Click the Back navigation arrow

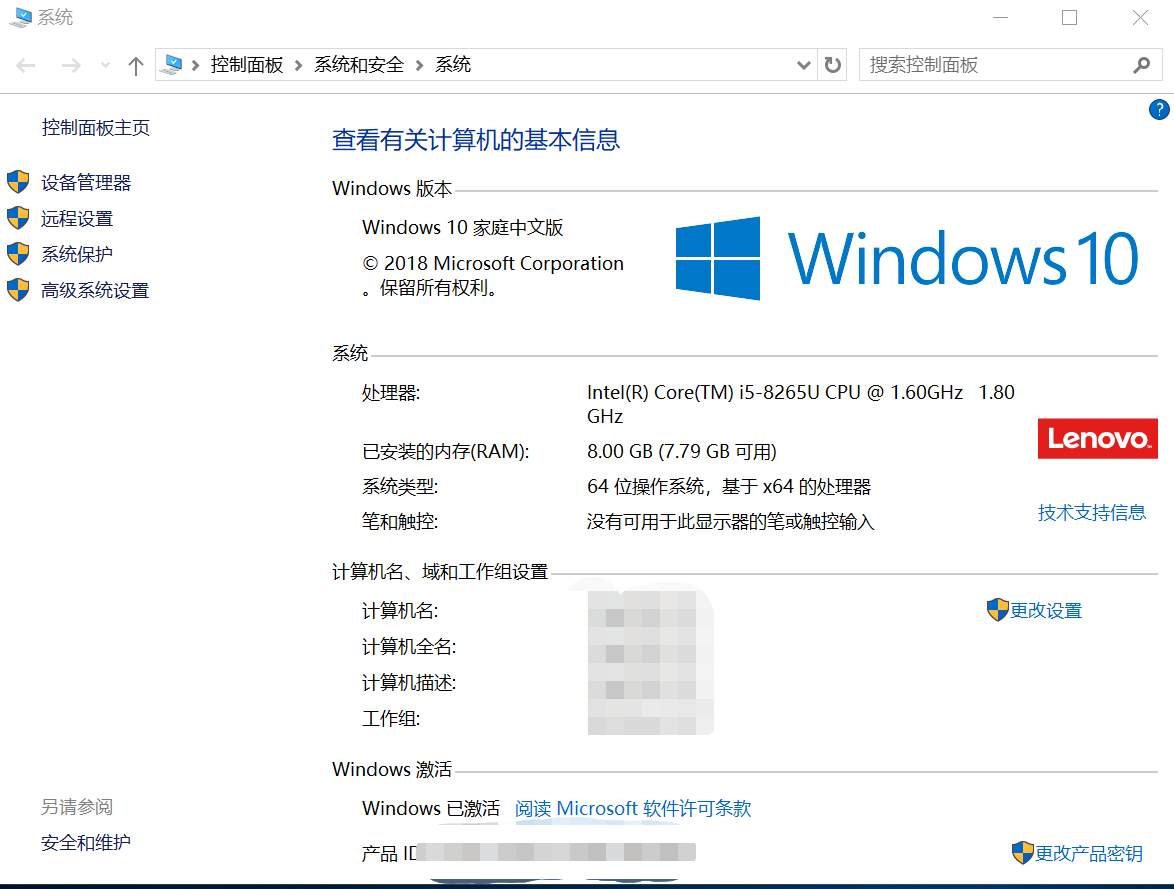(x=26, y=66)
